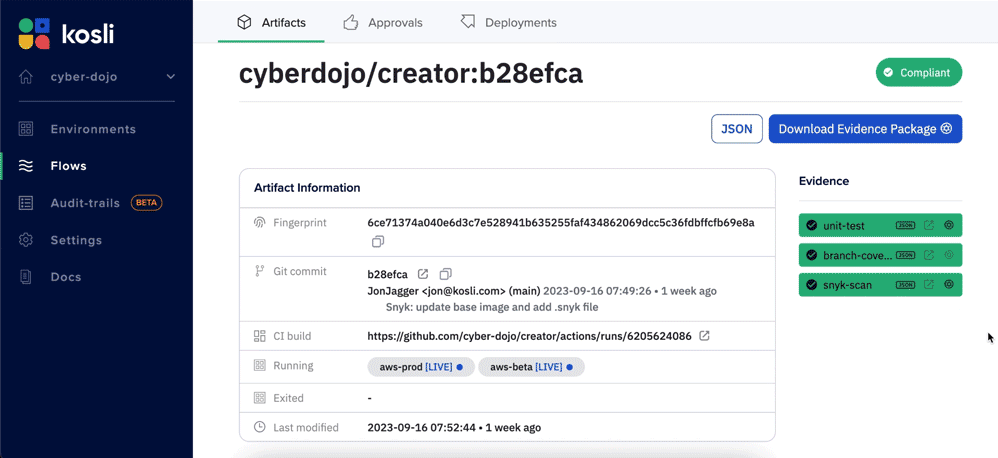Click the Audit-trails list icon
The width and height of the screenshot is (998, 458).
[x=26, y=204]
